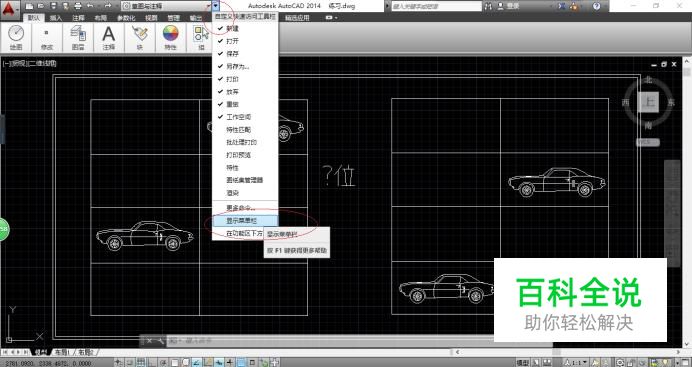Open the 图层 (Layers) ribbon panel
Screen dimensions: 692x367
(x=78, y=37)
